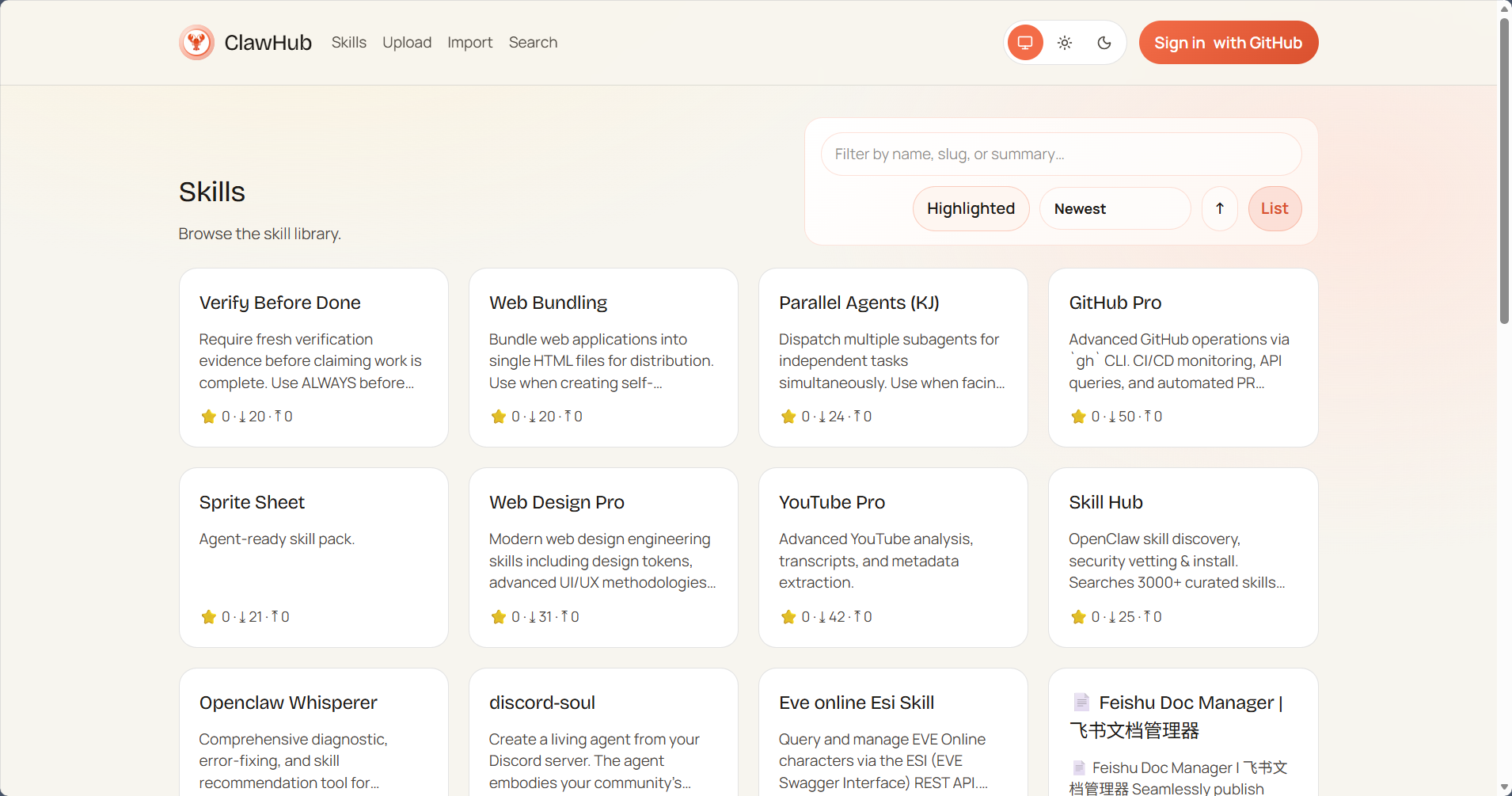This screenshot has height=796, width=1512.
Task: Click 'Advanced GitHub operations' description text
Action: pyautogui.click(x=1179, y=361)
